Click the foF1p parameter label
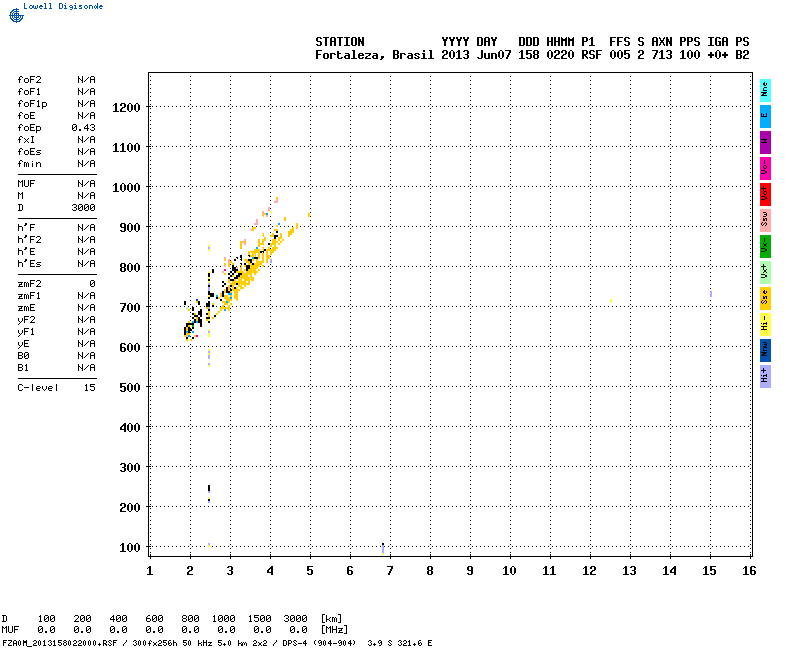The width and height of the screenshot is (800, 650). 33,104
